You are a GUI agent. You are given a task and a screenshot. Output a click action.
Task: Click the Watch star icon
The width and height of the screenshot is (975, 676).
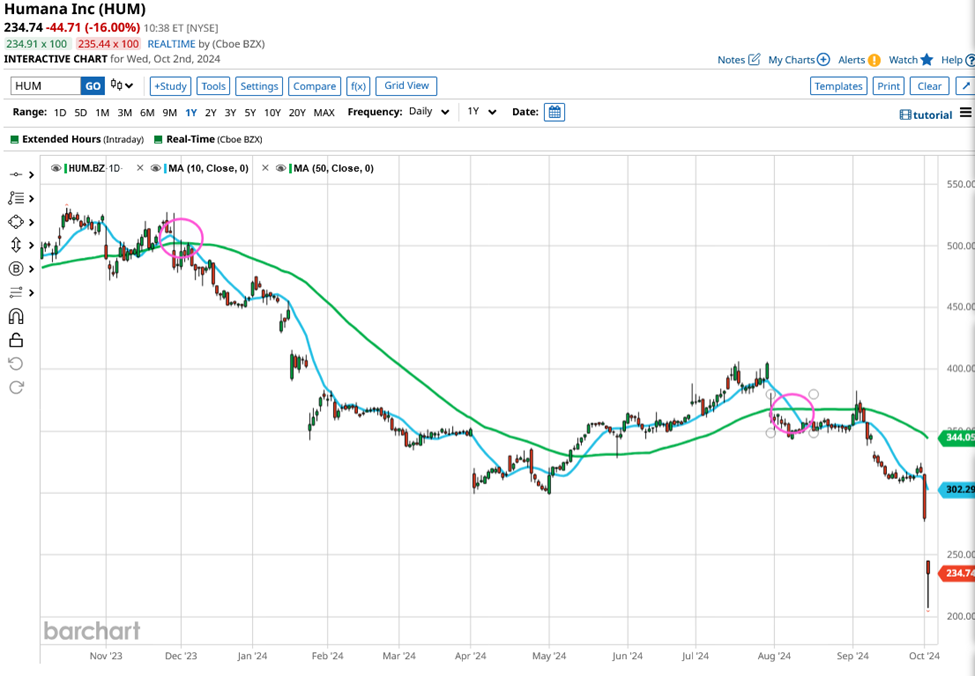[x=927, y=60]
